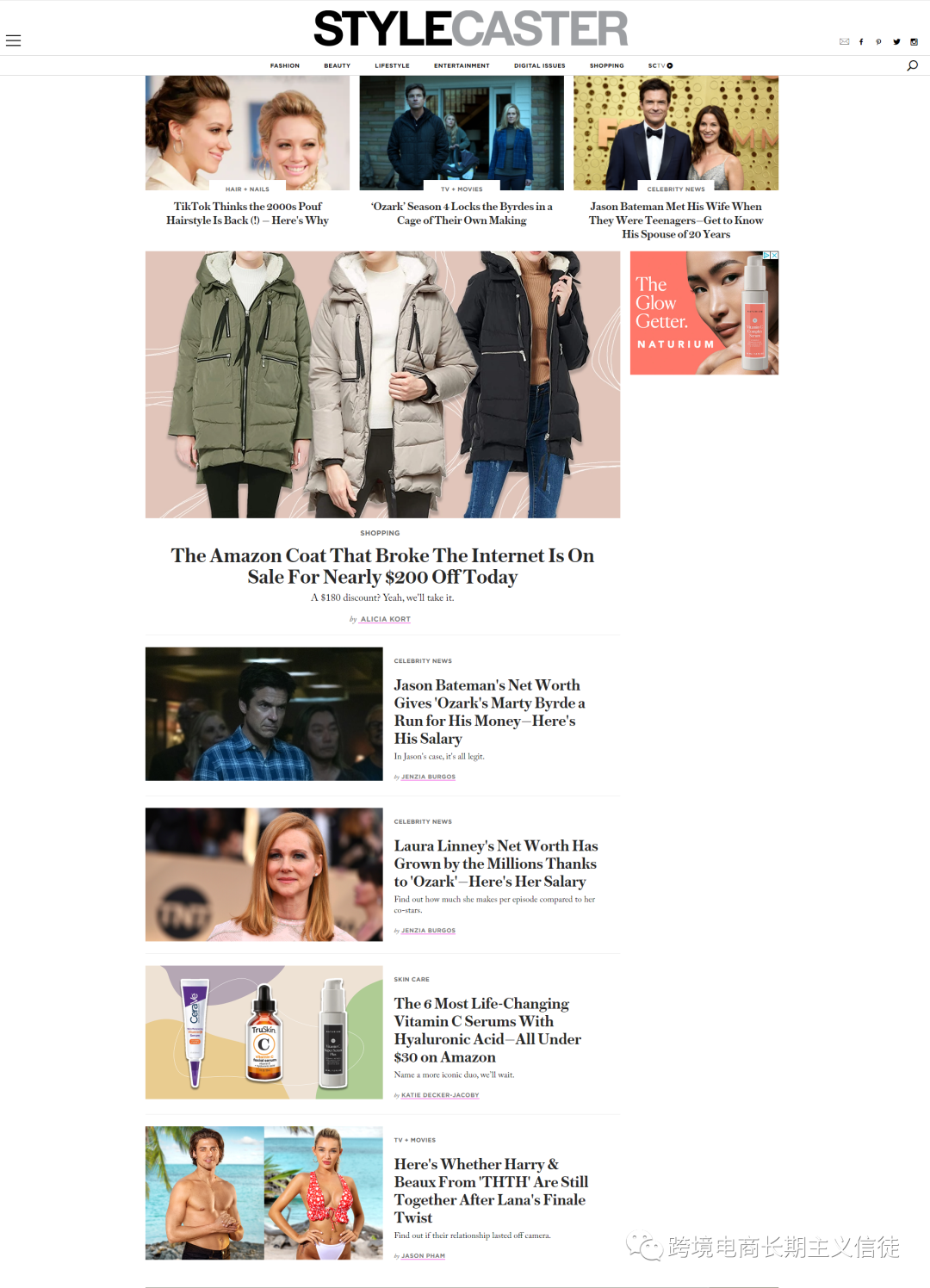Open the SCTV video section
The height and width of the screenshot is (1288, 930).
660,65
